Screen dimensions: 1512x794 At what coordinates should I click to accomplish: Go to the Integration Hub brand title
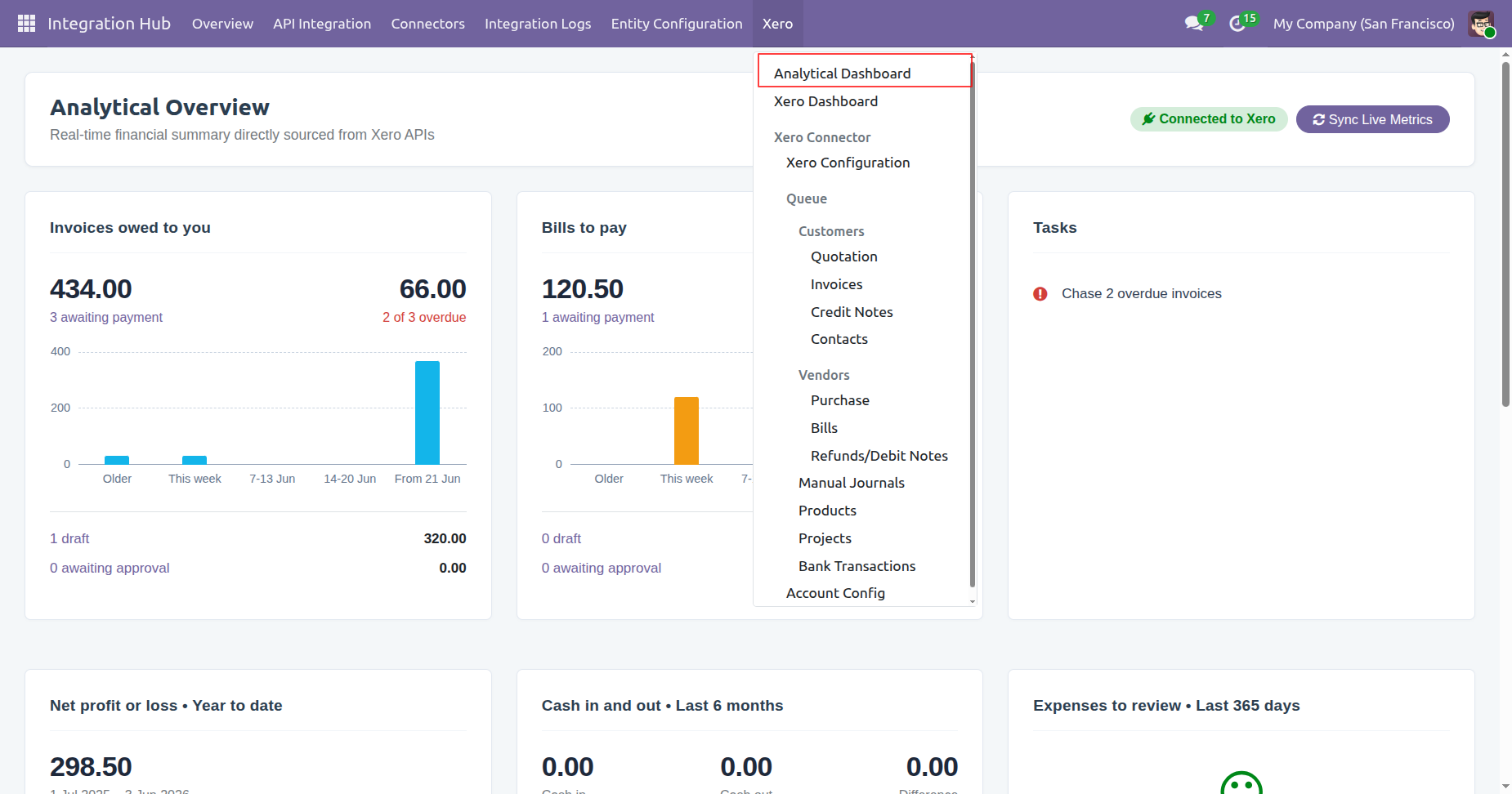pos(110,24)
